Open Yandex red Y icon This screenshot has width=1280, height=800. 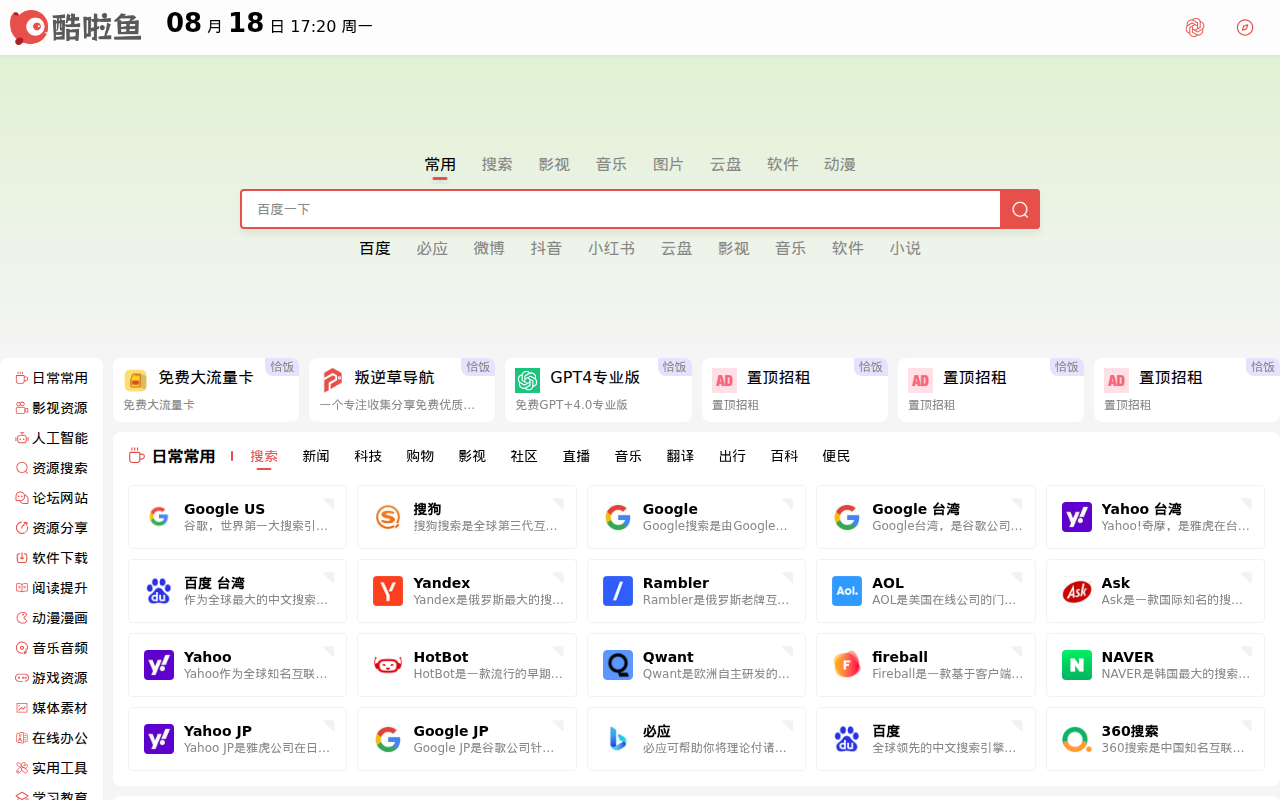point(388,591)
